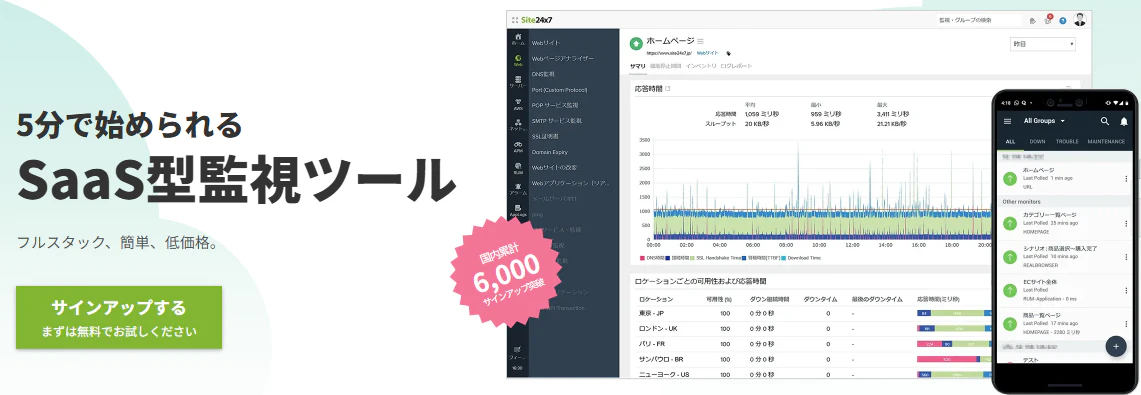Viewport: 1141px width, 395px height.
Task: Tap the search magnifier icon on phone
Action: pyautogui.click(x=1105, y=121)
